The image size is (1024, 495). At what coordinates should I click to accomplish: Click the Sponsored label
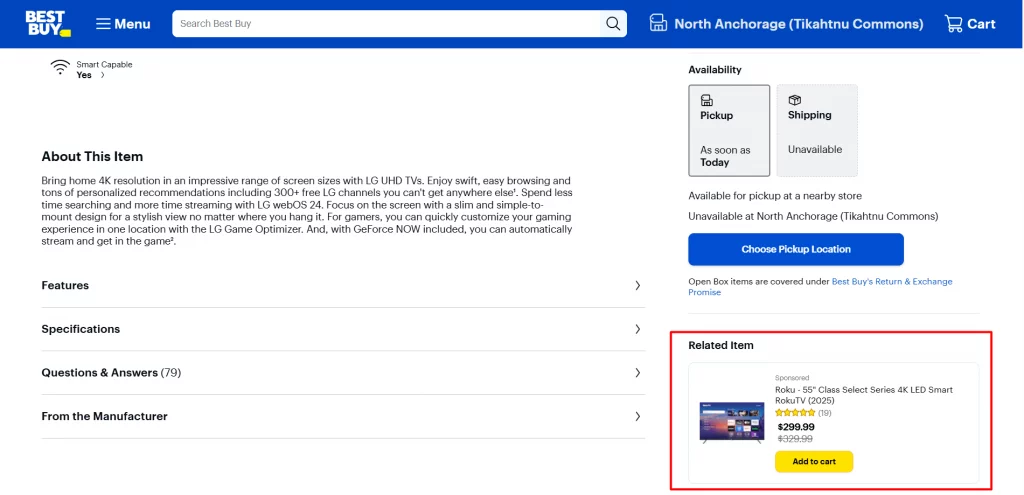[x=792, y=377]
